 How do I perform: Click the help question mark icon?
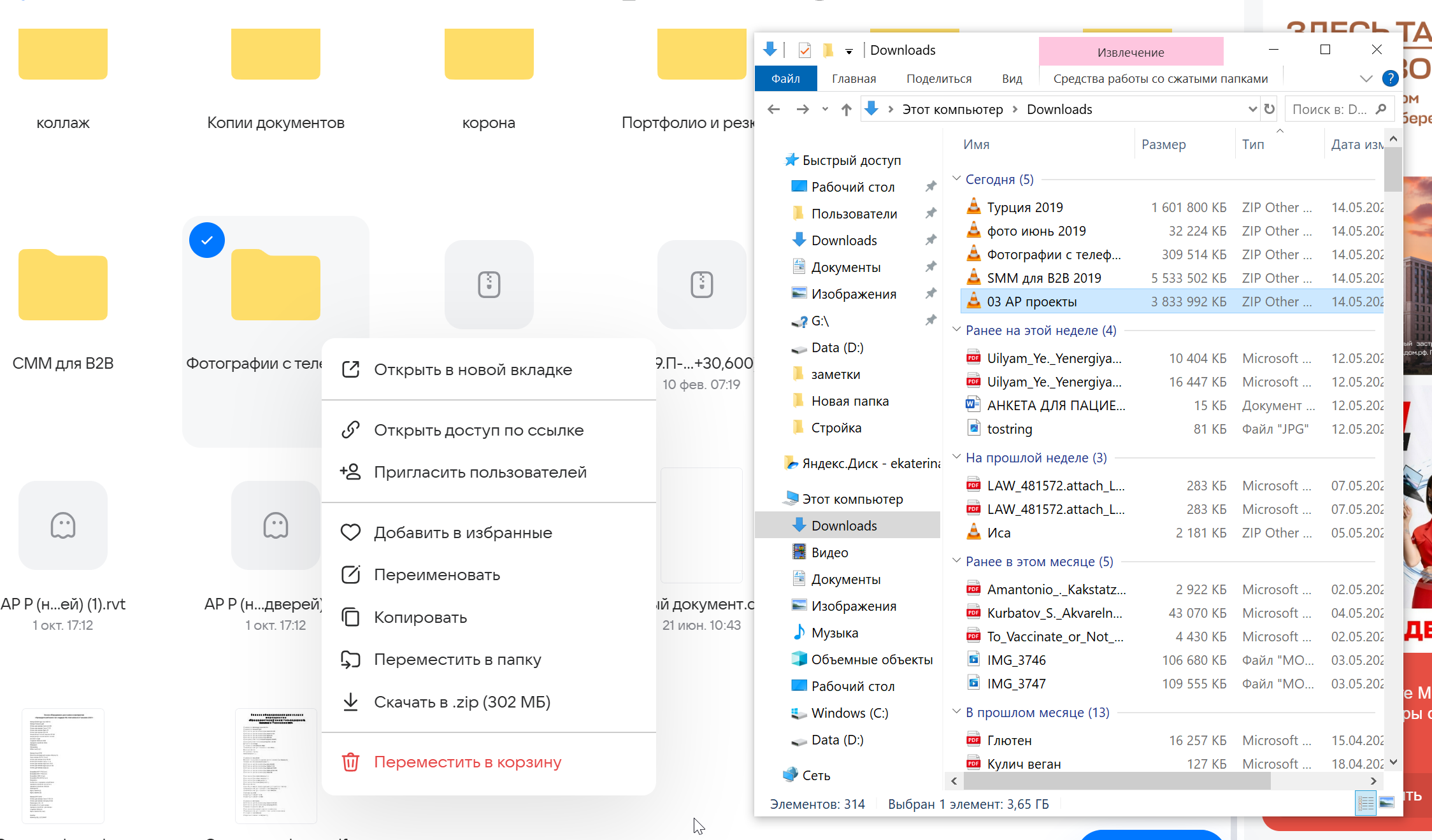[x=1390, y=78]
